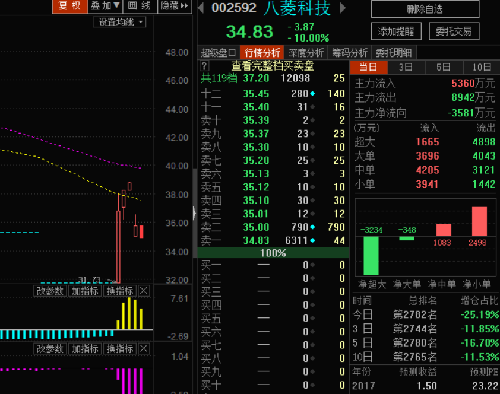Click the 10日 ranking 第2765名
This screenshot has width=500, height=394.
(x=415, y=357)
